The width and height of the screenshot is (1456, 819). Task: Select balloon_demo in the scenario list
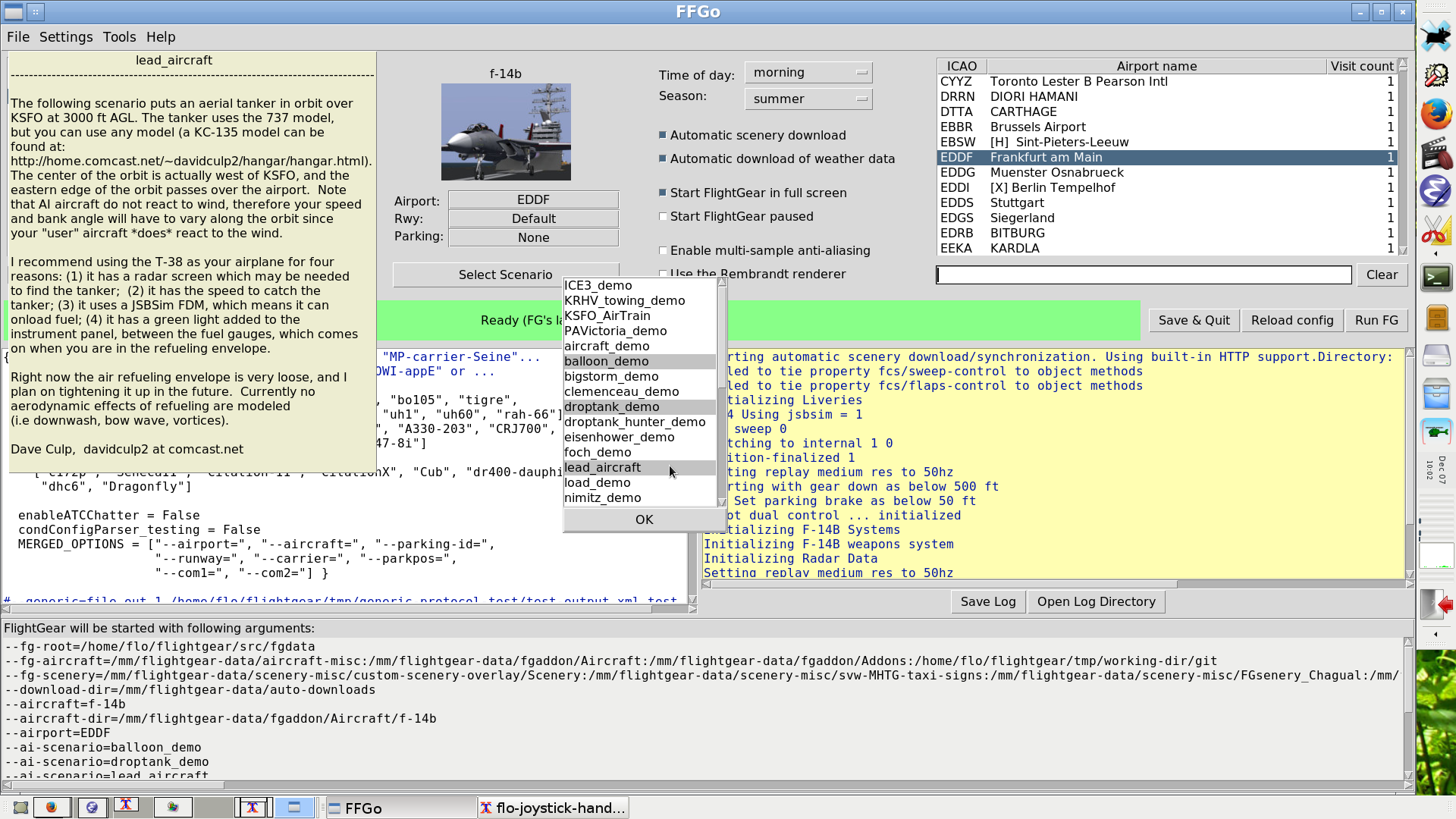[x=640, y=361]
